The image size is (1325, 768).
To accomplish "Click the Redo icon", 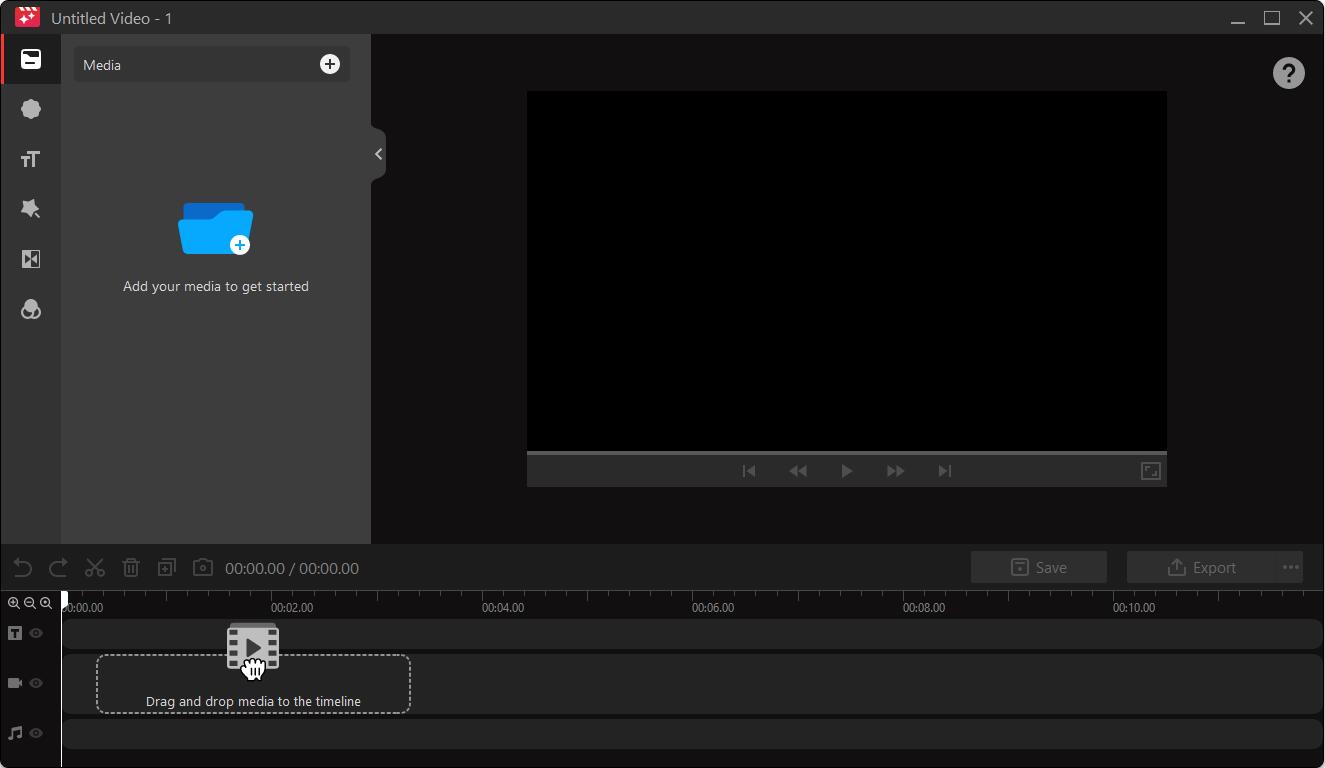I will point(58,568).
